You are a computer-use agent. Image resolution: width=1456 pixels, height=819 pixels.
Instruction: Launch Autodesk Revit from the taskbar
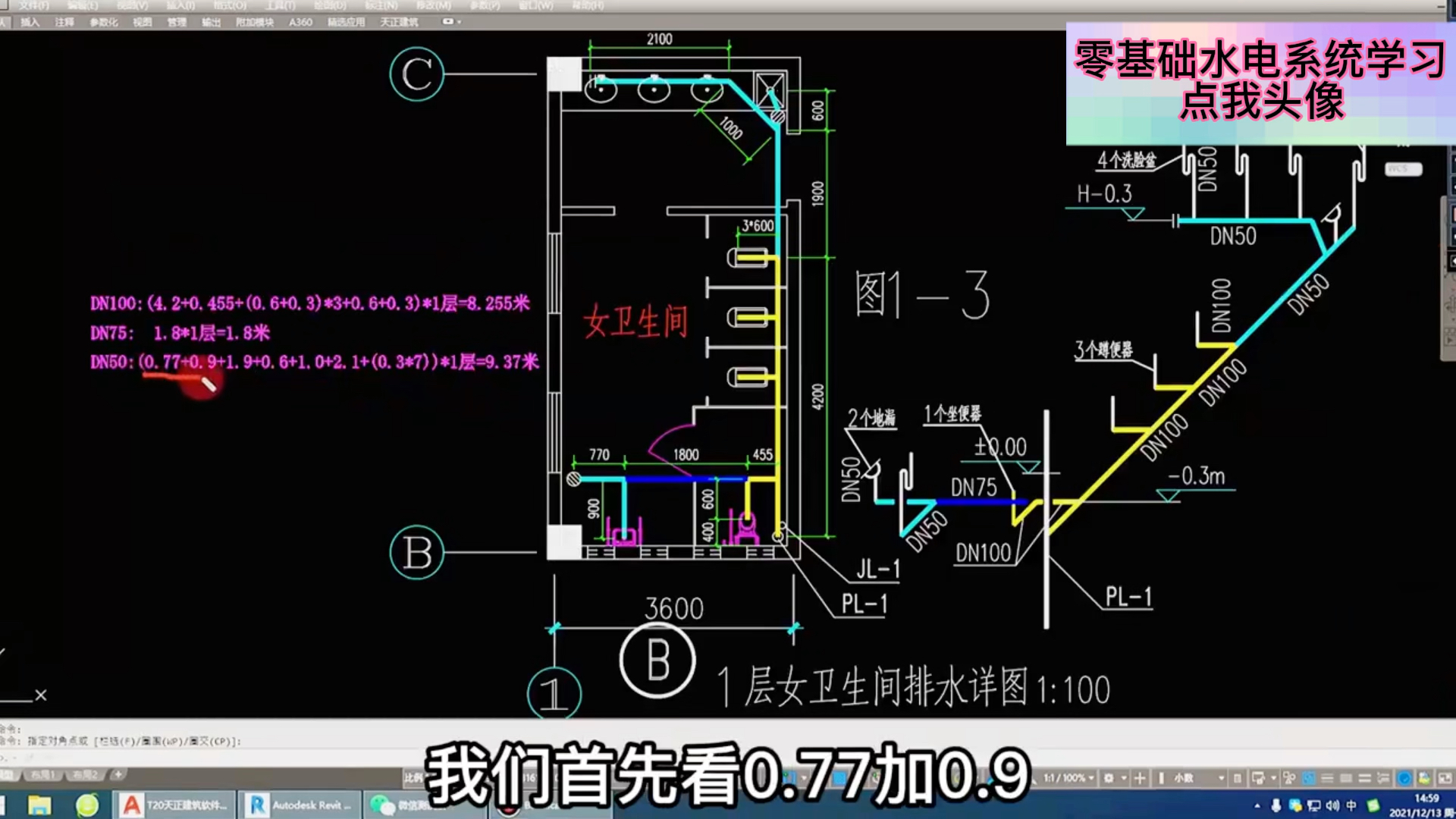[300, 805]
